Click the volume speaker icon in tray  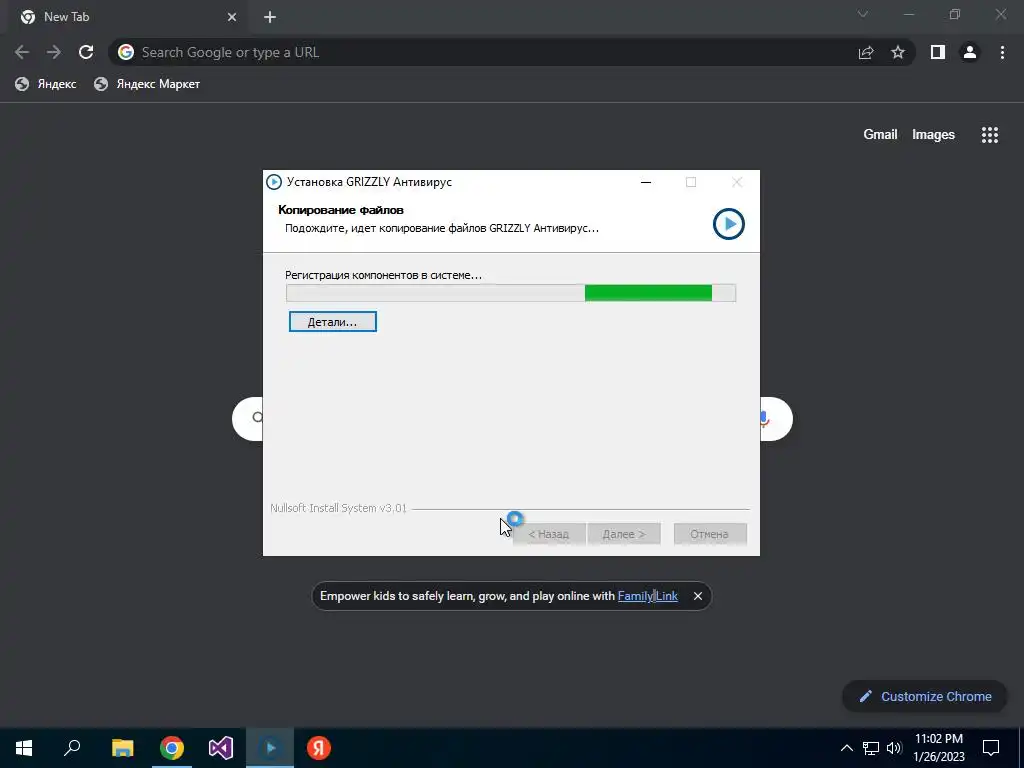point(894,748)
